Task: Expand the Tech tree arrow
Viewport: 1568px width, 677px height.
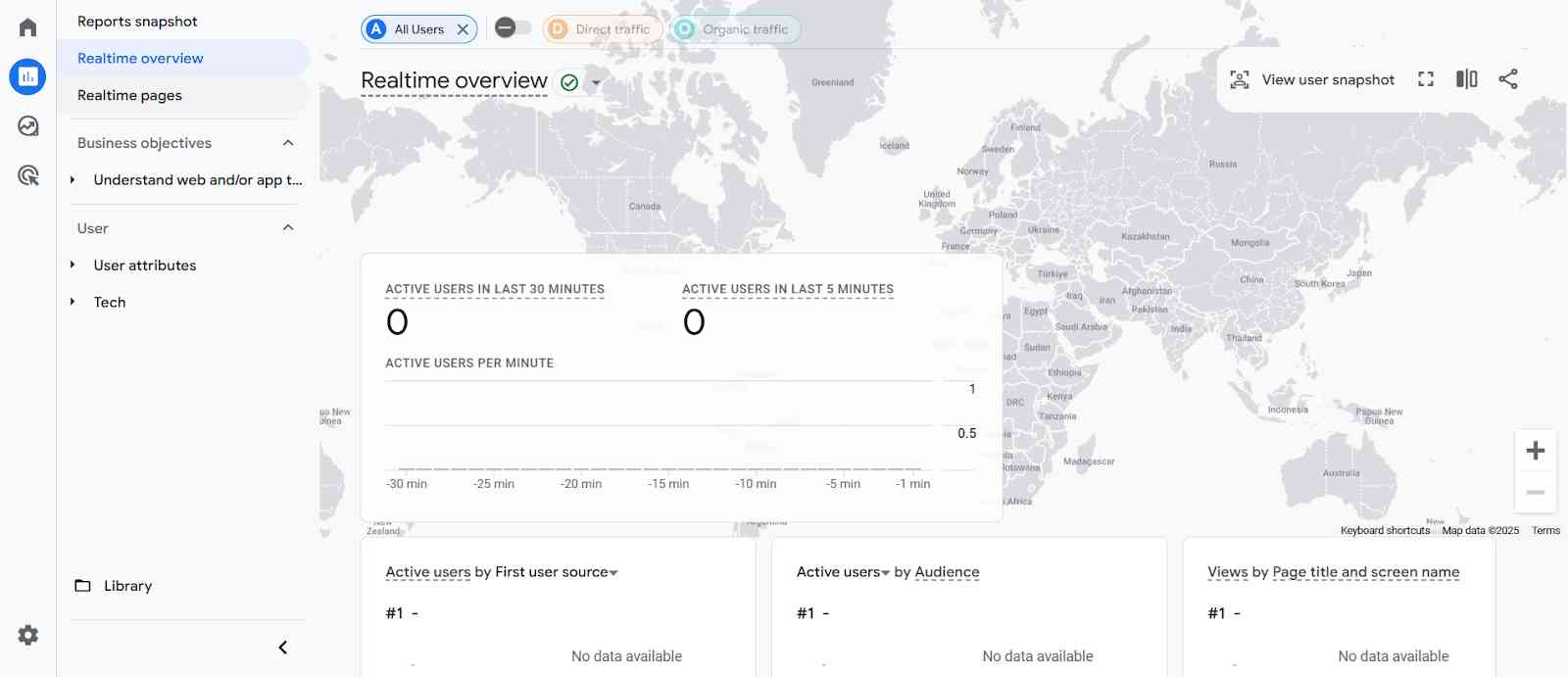Action: [73, 303]
